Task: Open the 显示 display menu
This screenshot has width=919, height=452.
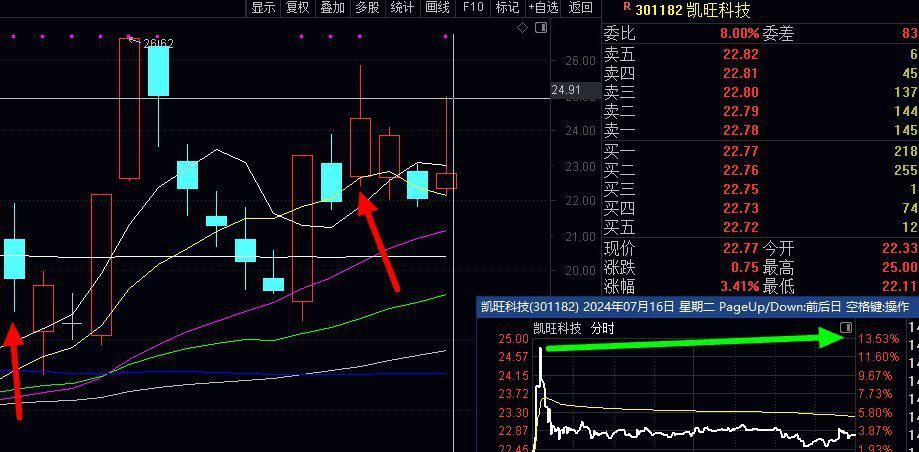Action: [263, 8]
